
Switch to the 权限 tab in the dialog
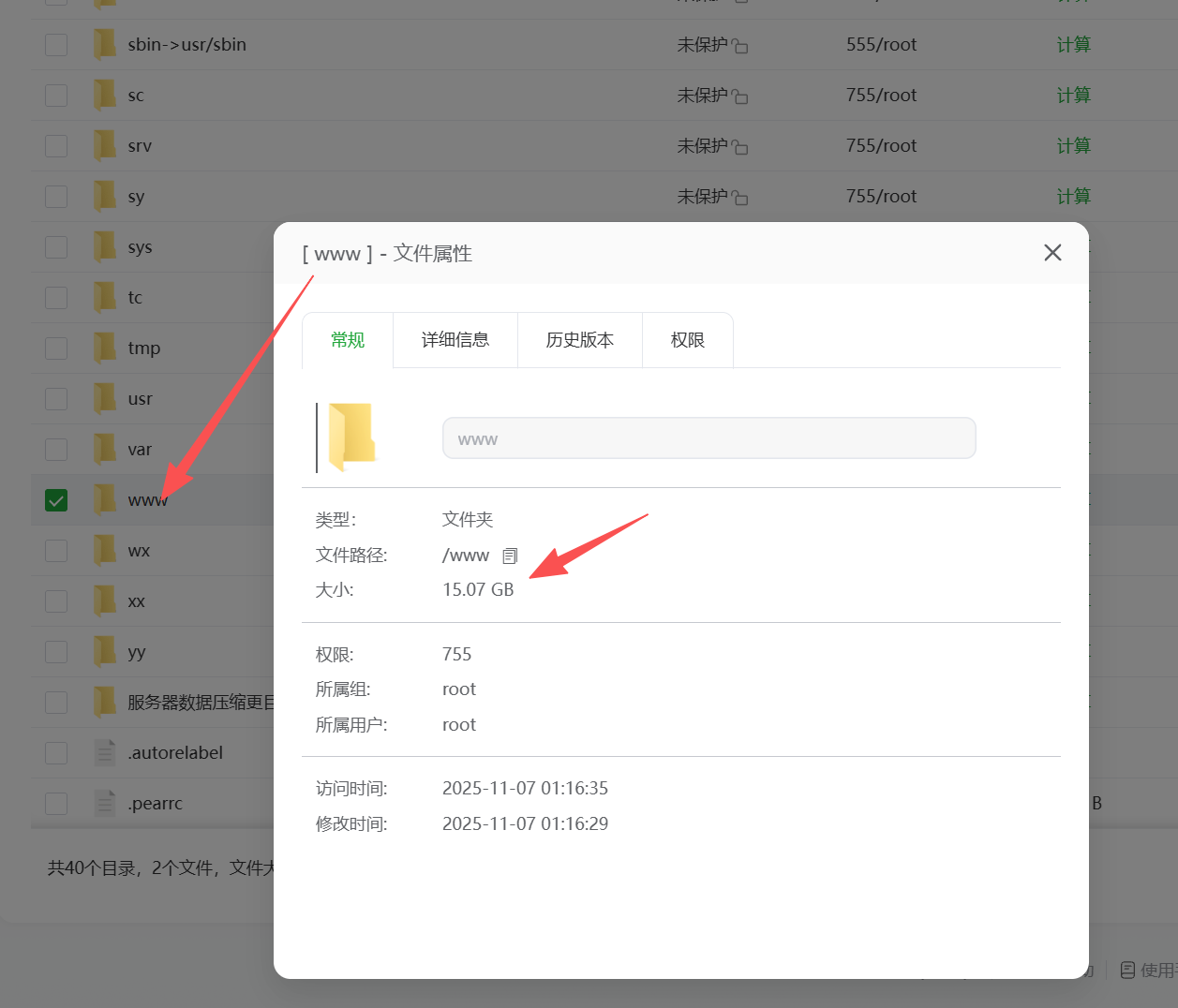tap(687, 340)
